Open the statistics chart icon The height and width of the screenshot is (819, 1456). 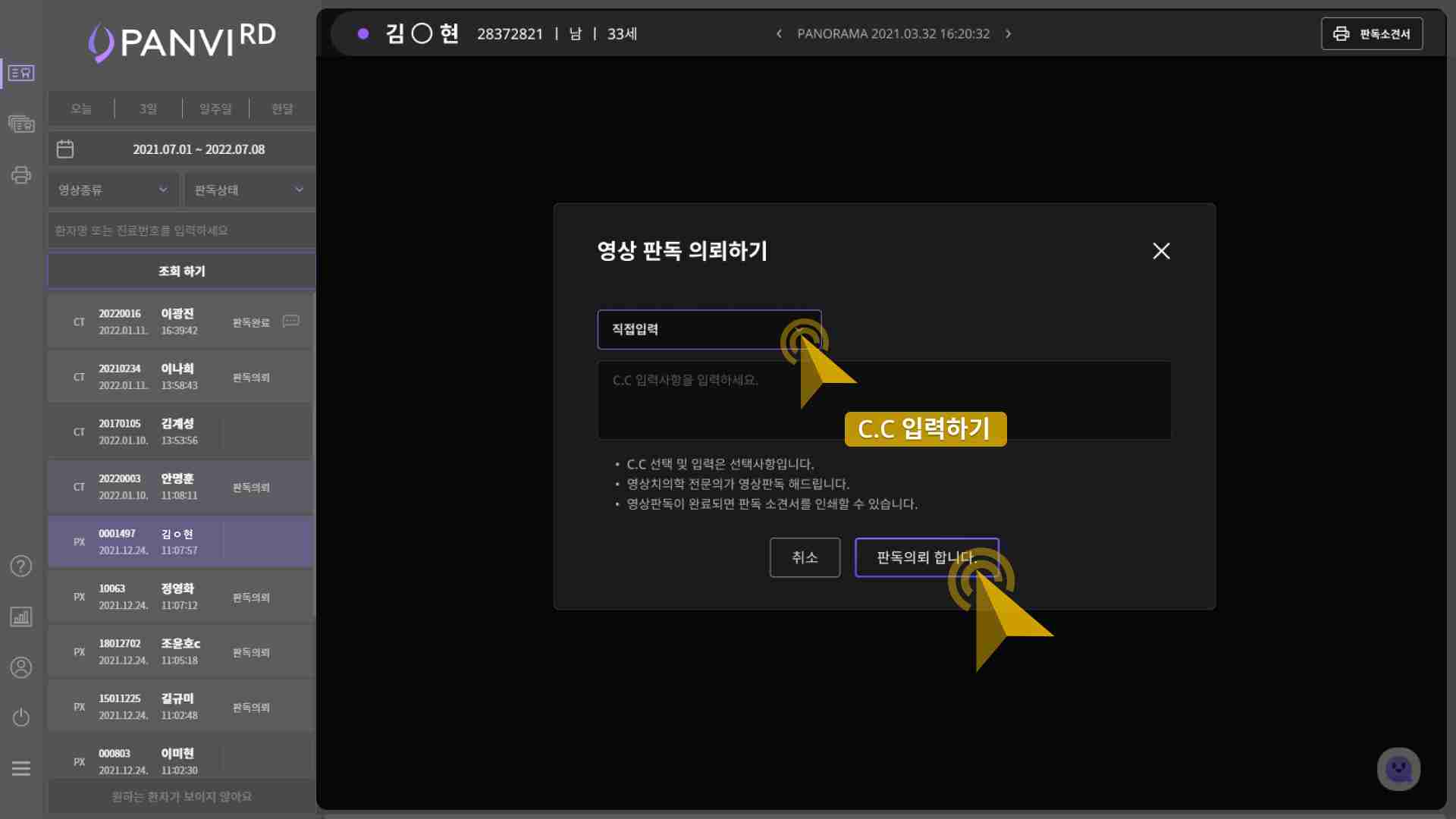pyautogui.click(x=21, y=617)
